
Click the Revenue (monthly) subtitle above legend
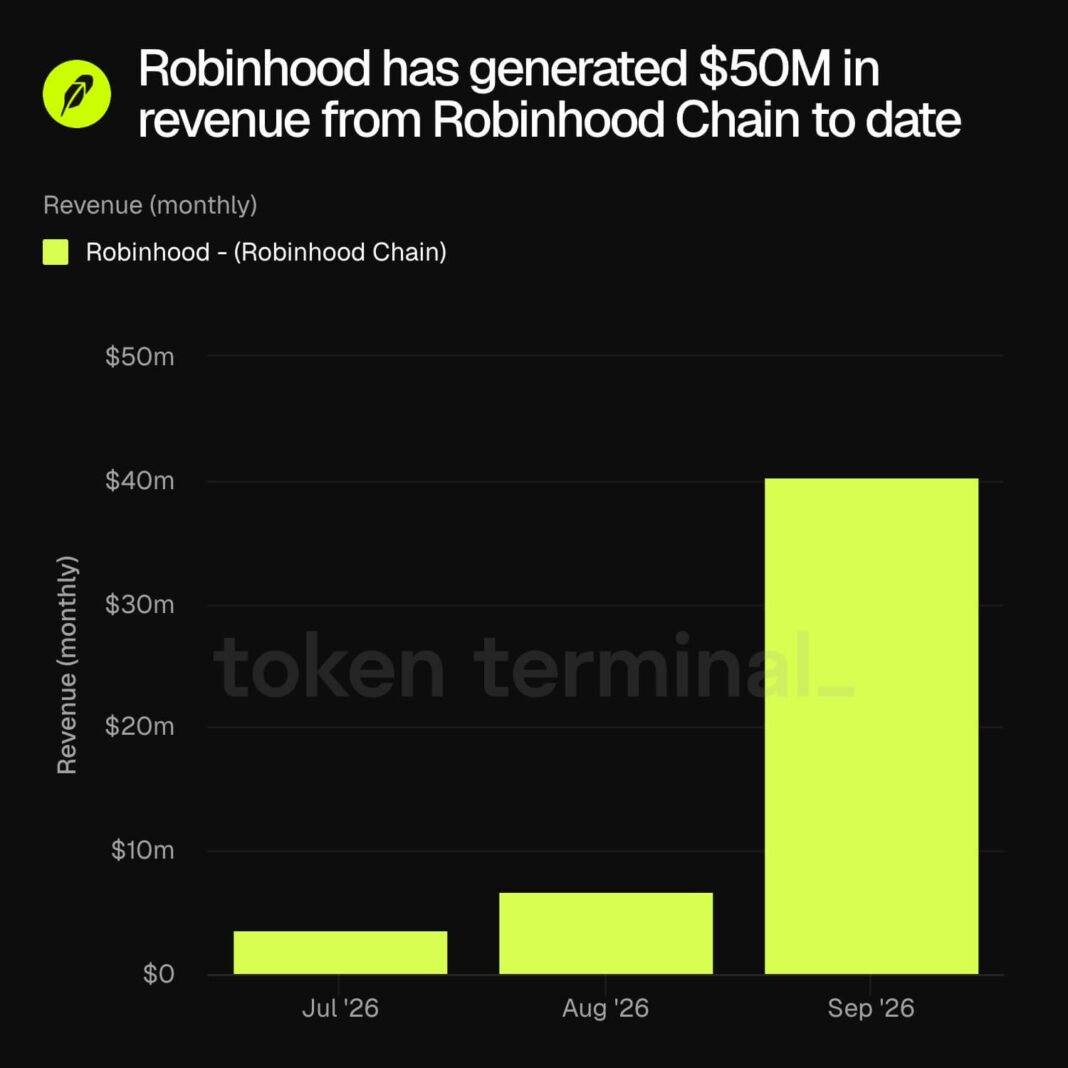150,205
